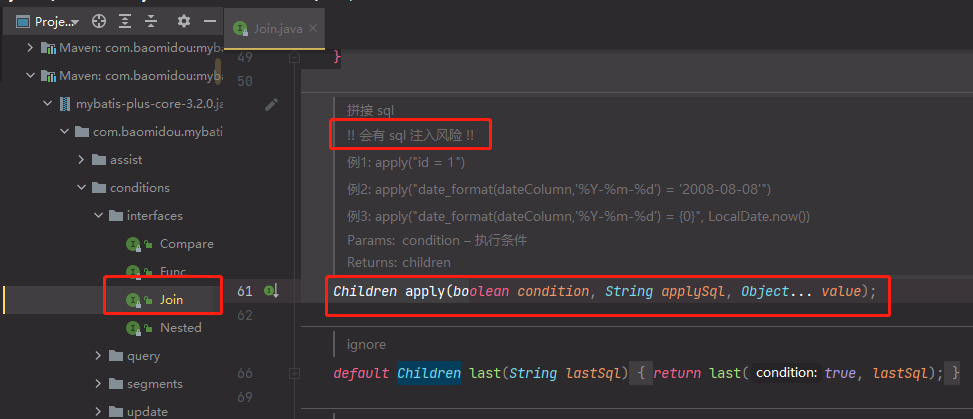Viewport: 973px width, 419px height.
Task: Click the implemented-method gutter icon on line 61
Action: tap(271, 291)
